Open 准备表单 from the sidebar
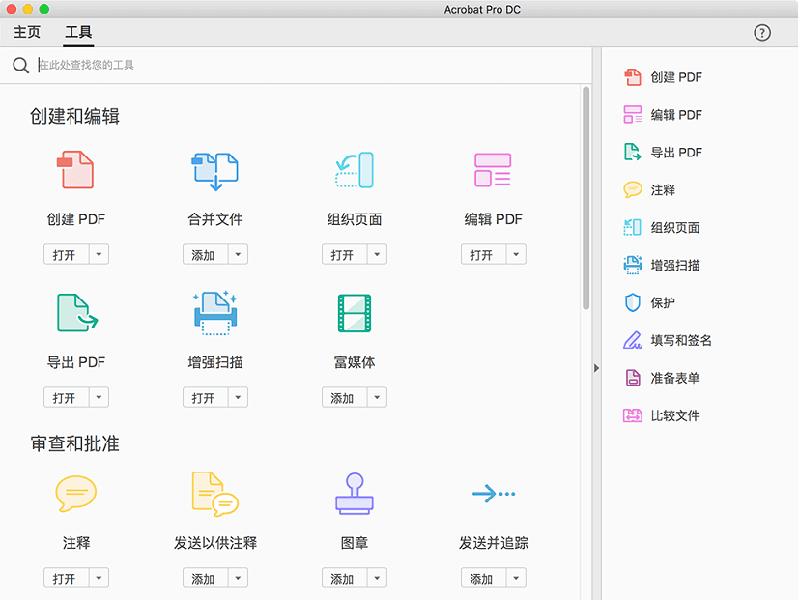 tap(668, 377)
